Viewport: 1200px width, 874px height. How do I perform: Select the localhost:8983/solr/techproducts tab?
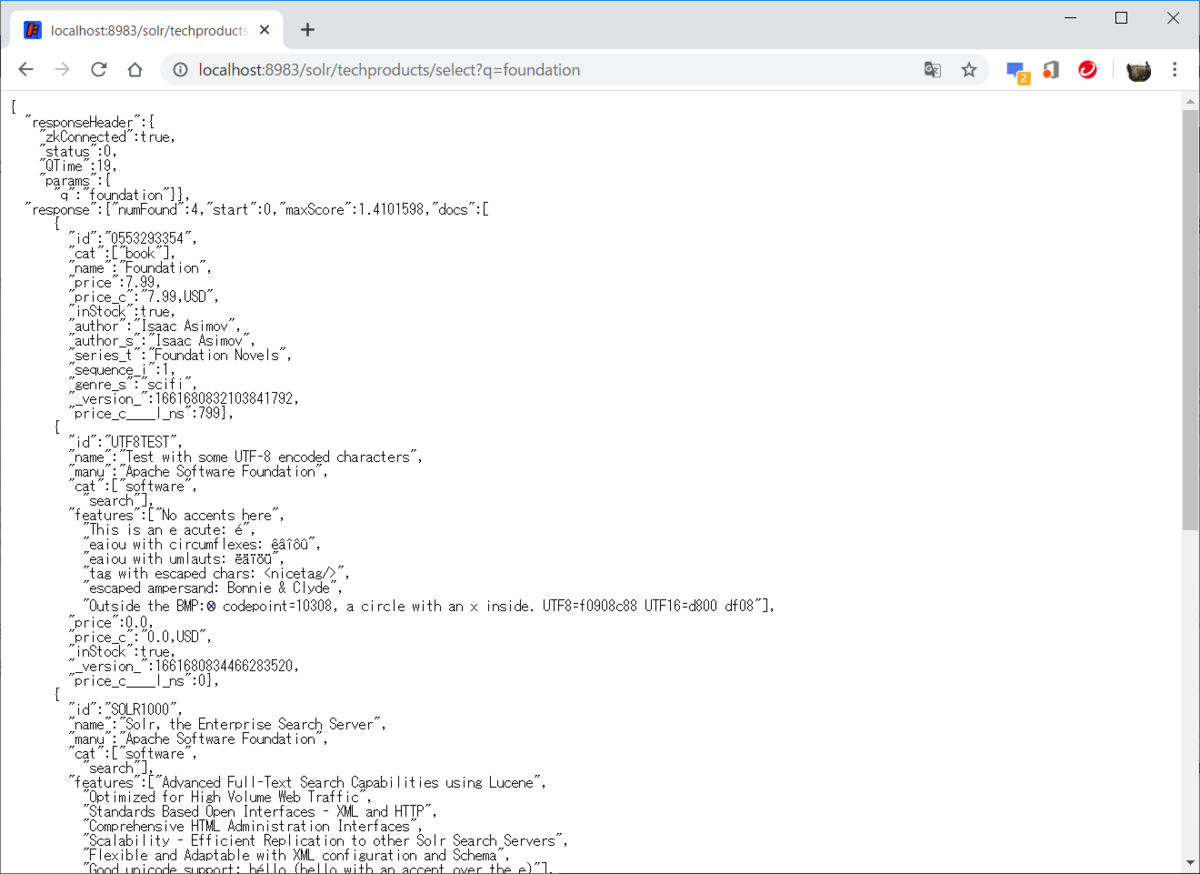[x=146, y=30]
